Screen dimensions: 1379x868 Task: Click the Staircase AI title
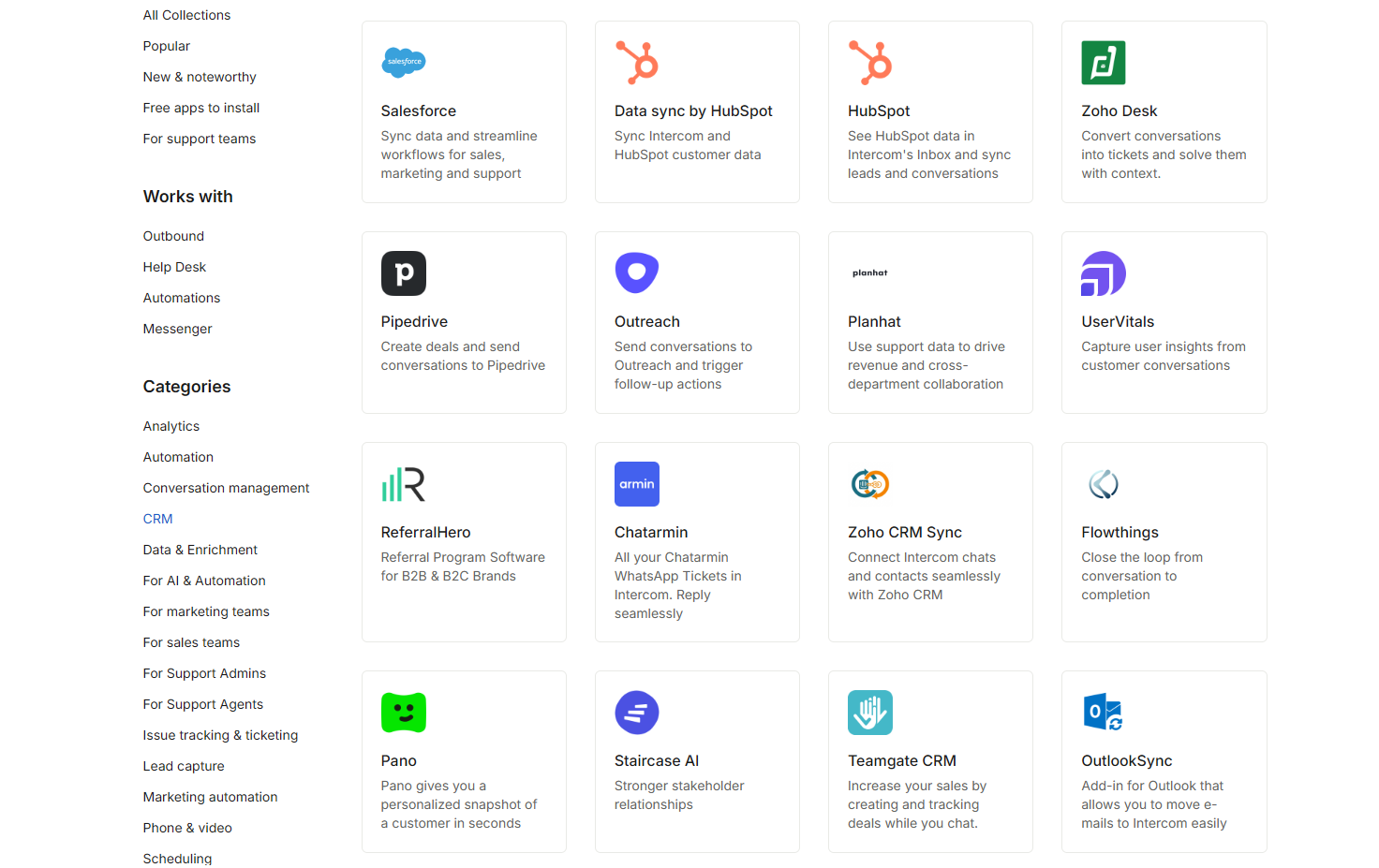point(657,760)
